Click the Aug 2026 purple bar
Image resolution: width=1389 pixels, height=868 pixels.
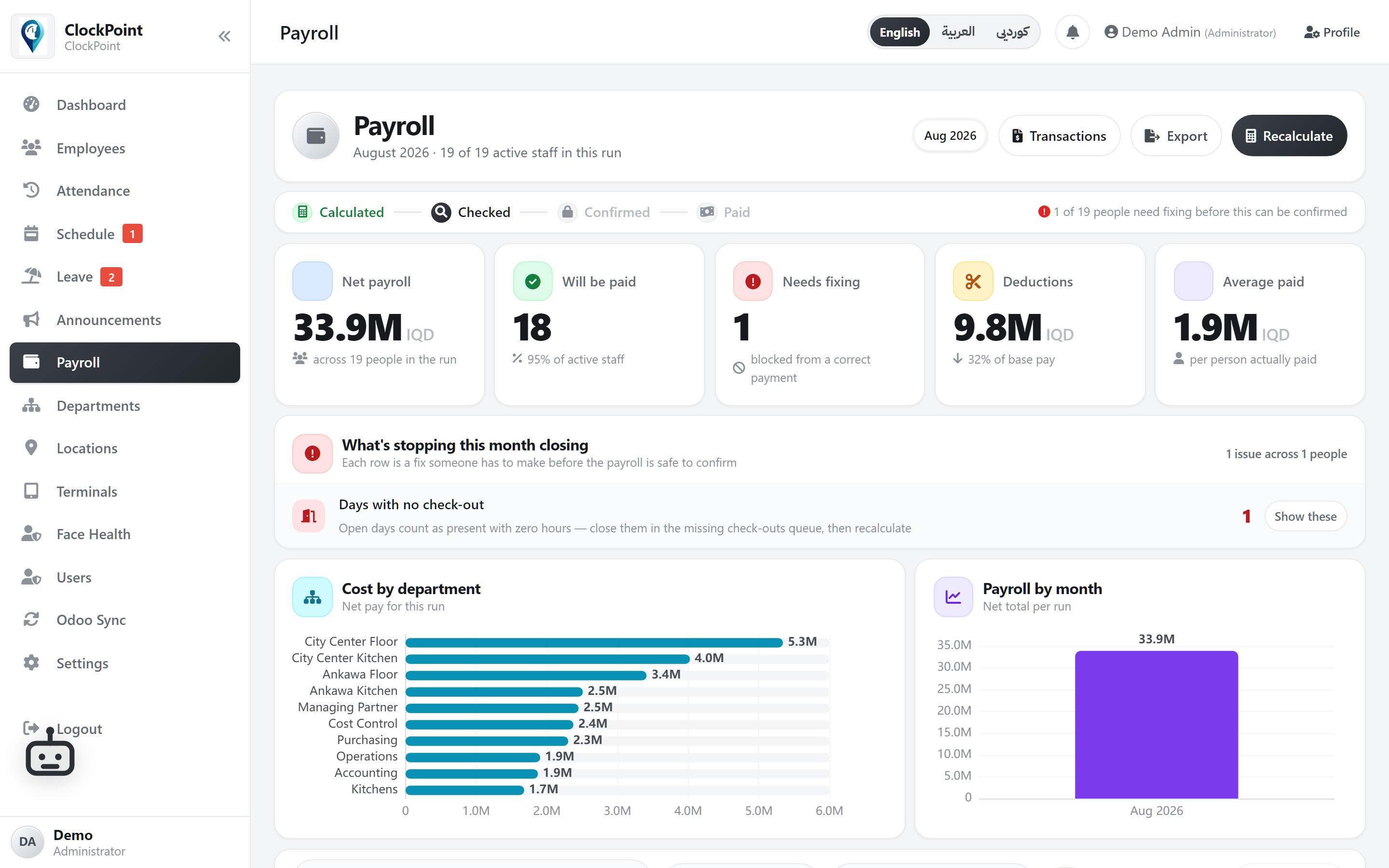pos(1156,724)
